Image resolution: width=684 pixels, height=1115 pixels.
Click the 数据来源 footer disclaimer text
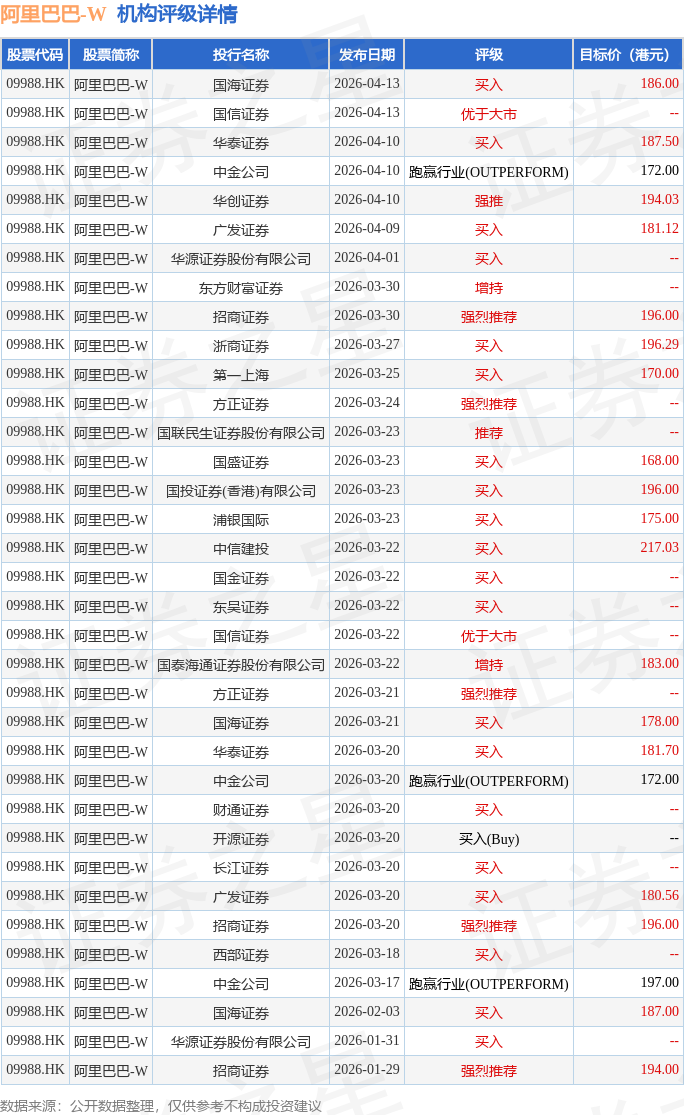point(161,1106)
